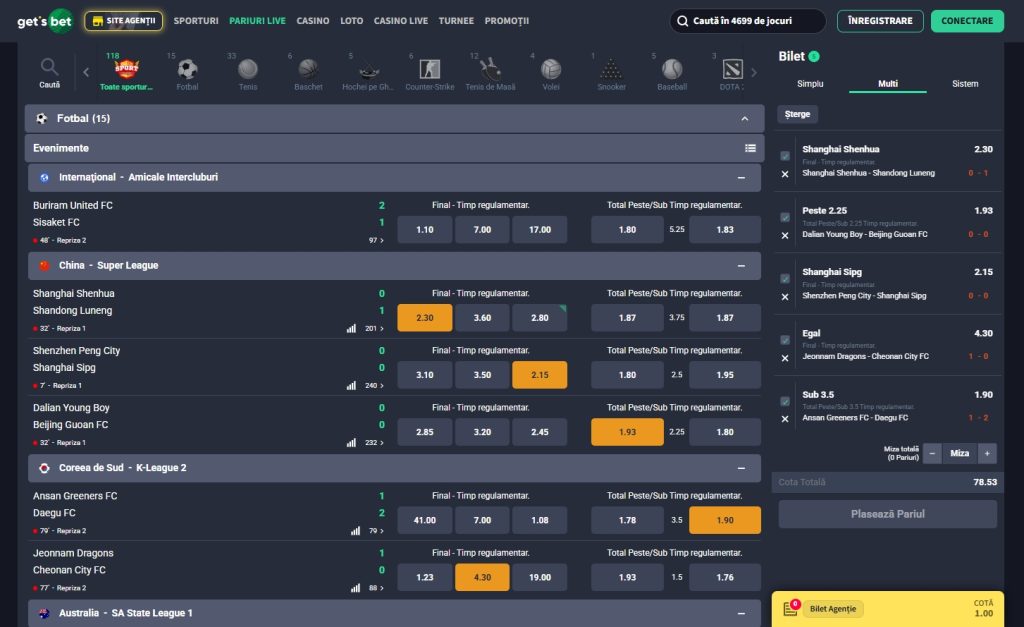Uncheck the Peste 2.25 bet checkbox
Viewport: 1024px width, 627px height.
[x=785, y=217]
